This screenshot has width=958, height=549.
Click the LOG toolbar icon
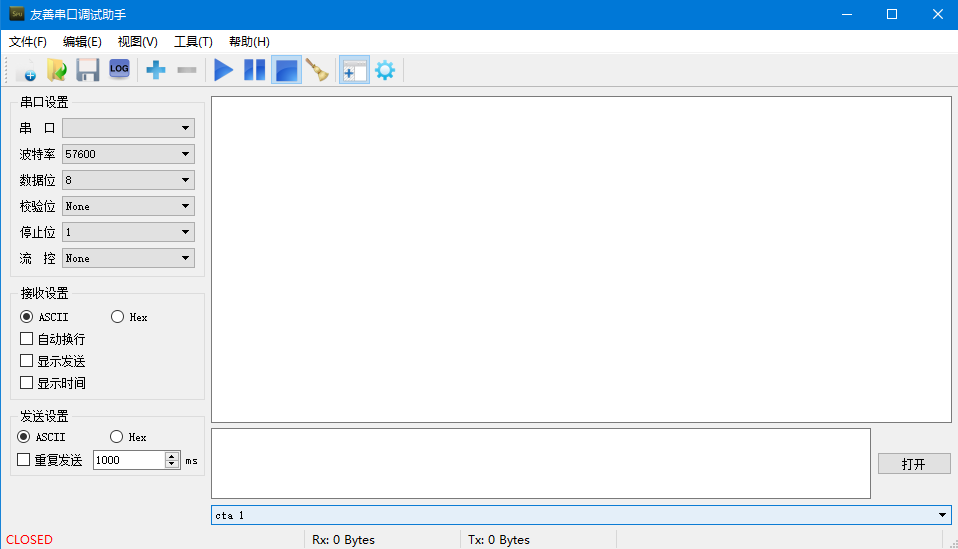click(x=119, y=69)
